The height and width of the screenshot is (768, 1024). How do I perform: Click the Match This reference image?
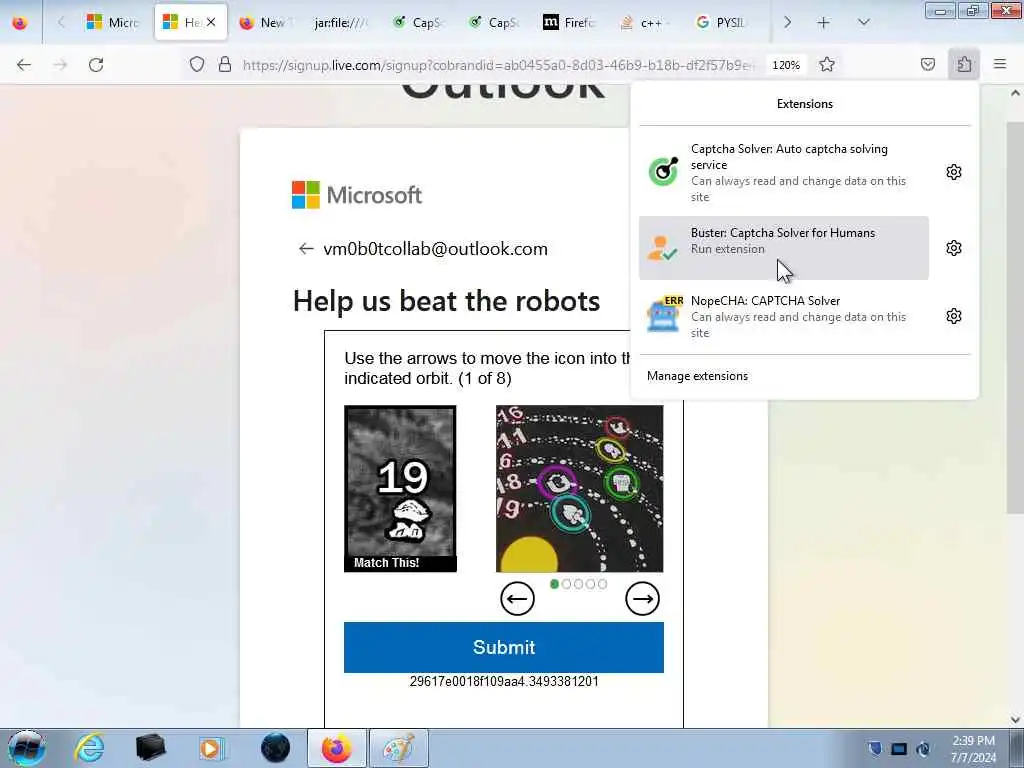point(400,488)
